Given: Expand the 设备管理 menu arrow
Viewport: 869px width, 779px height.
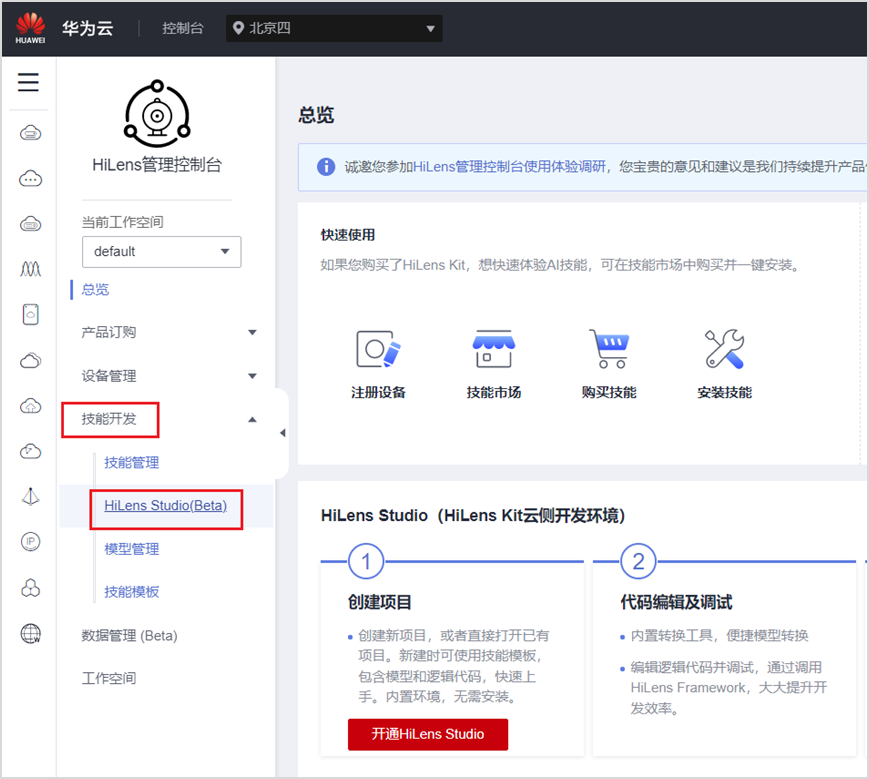Looking at the screenshot, I should (x=252, y=376).
